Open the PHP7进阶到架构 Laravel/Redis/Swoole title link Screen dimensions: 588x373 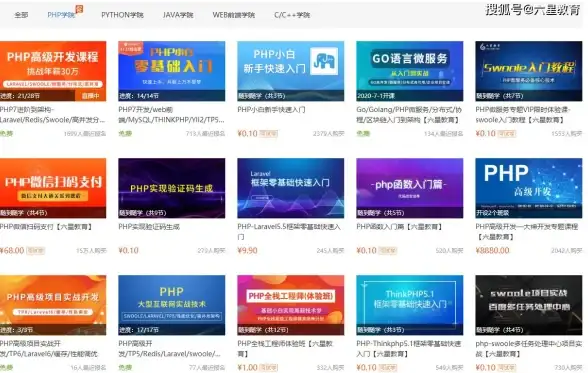coord(52,115)
